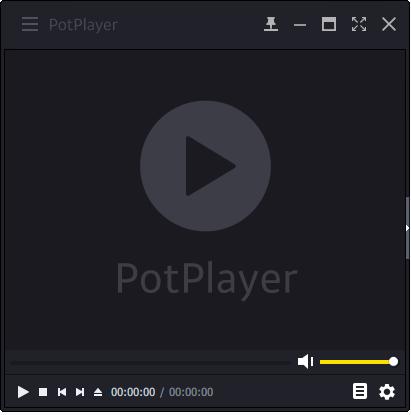The image size is (411, 415).
Task: Expand the side panel arrow on right edge
Action: (x=407, y=228)
